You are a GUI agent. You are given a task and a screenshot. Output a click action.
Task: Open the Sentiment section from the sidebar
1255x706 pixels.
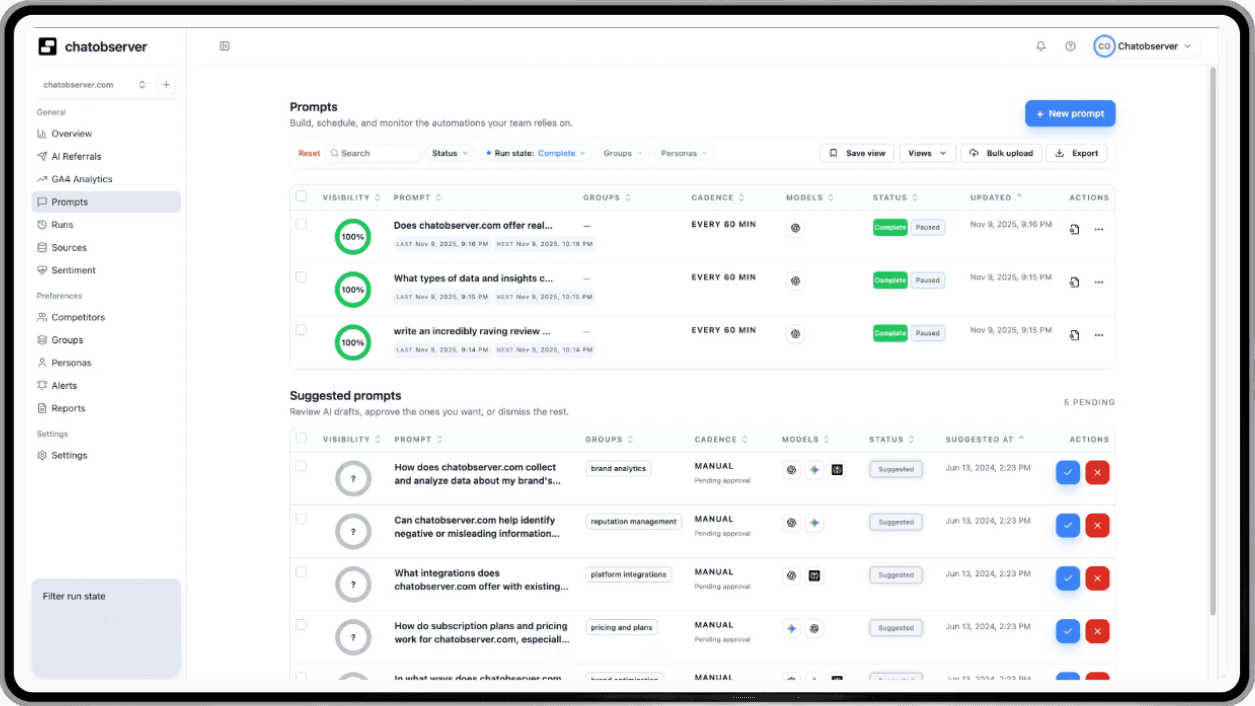pyautogui.click(x=73, y=270)
